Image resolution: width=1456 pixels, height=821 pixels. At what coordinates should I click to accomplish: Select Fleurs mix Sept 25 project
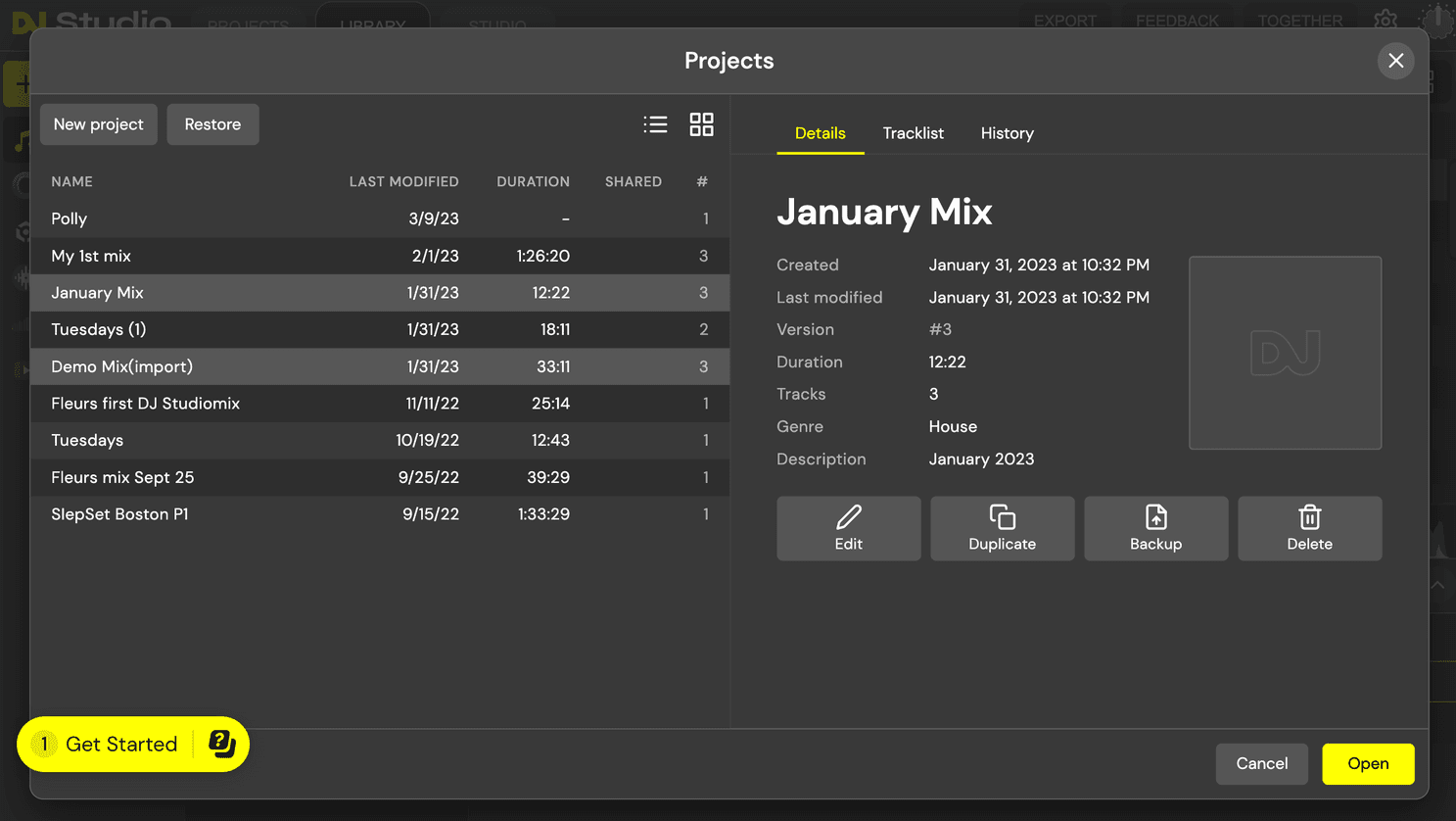(x=380, y=477)
